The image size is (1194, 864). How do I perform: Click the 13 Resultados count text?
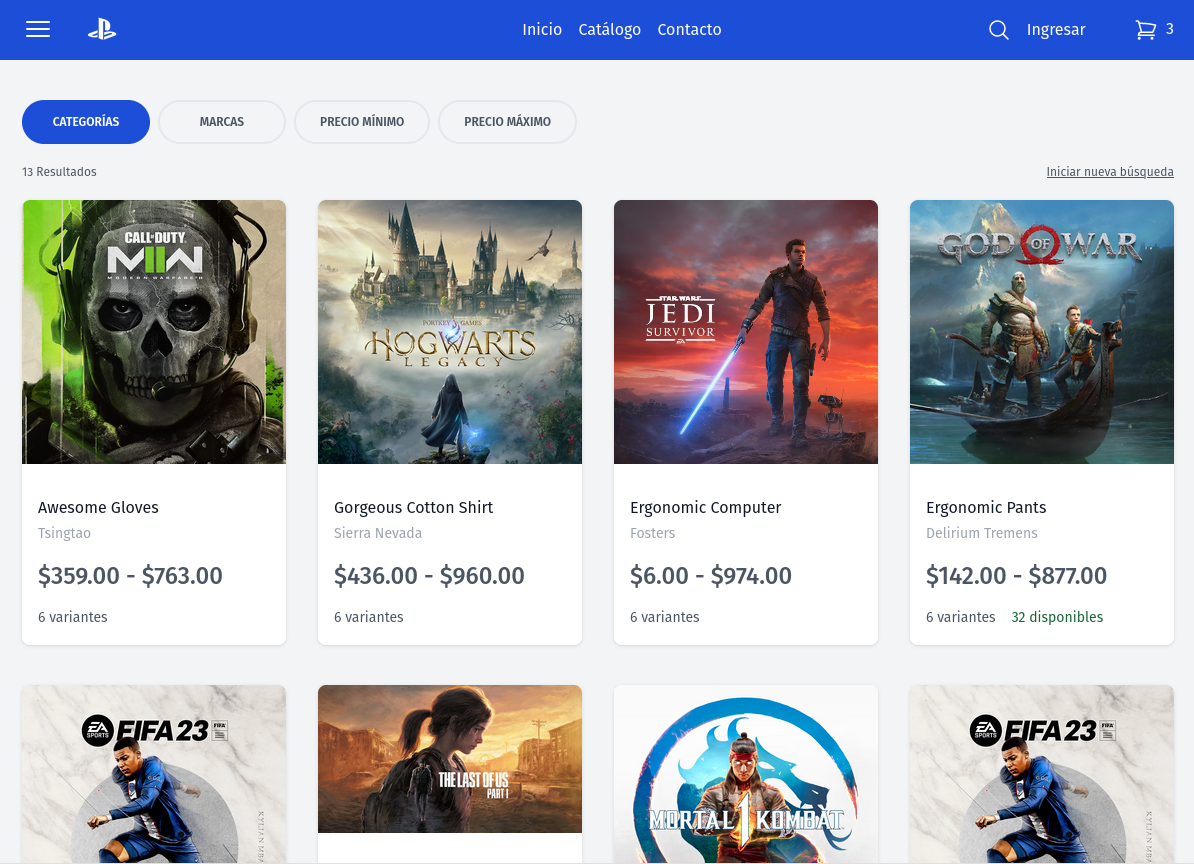(x=59, y=172)
